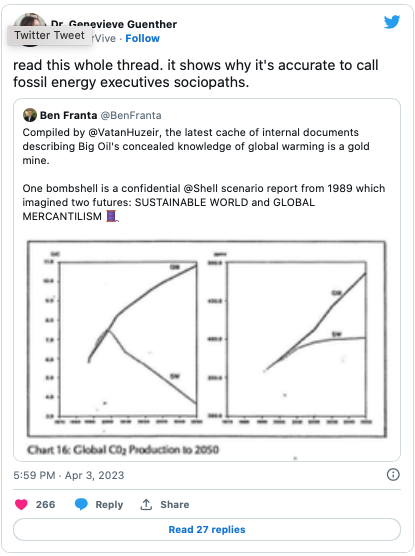The image size is (415, 556).
Task: Click the blue reply speech bubble icon
Action: click(81, 504)
